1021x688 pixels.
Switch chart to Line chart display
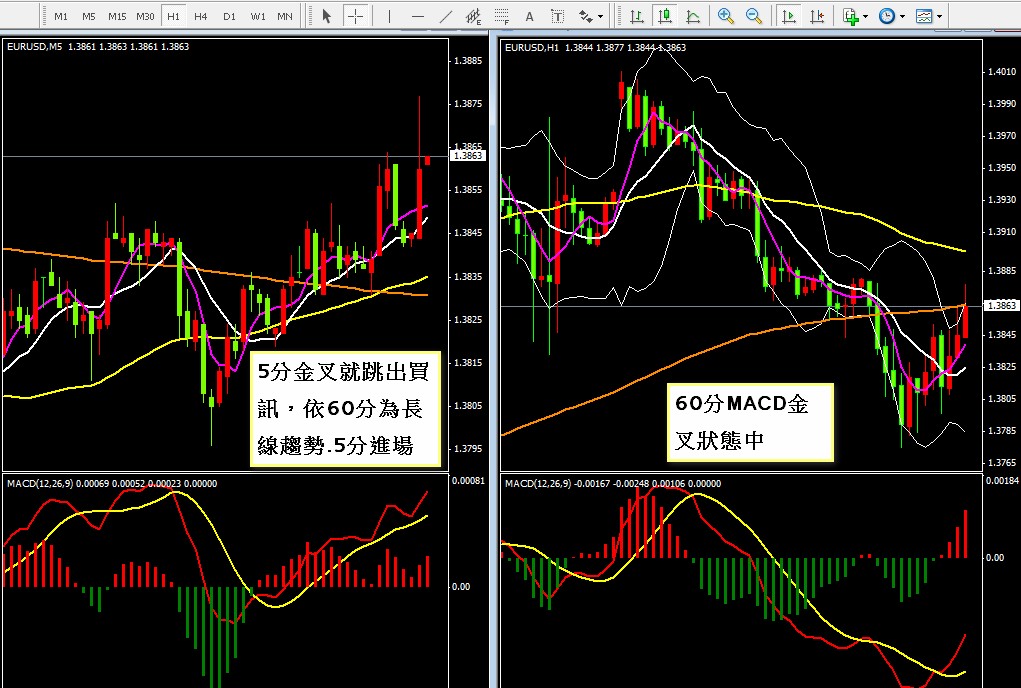(693, 16)
